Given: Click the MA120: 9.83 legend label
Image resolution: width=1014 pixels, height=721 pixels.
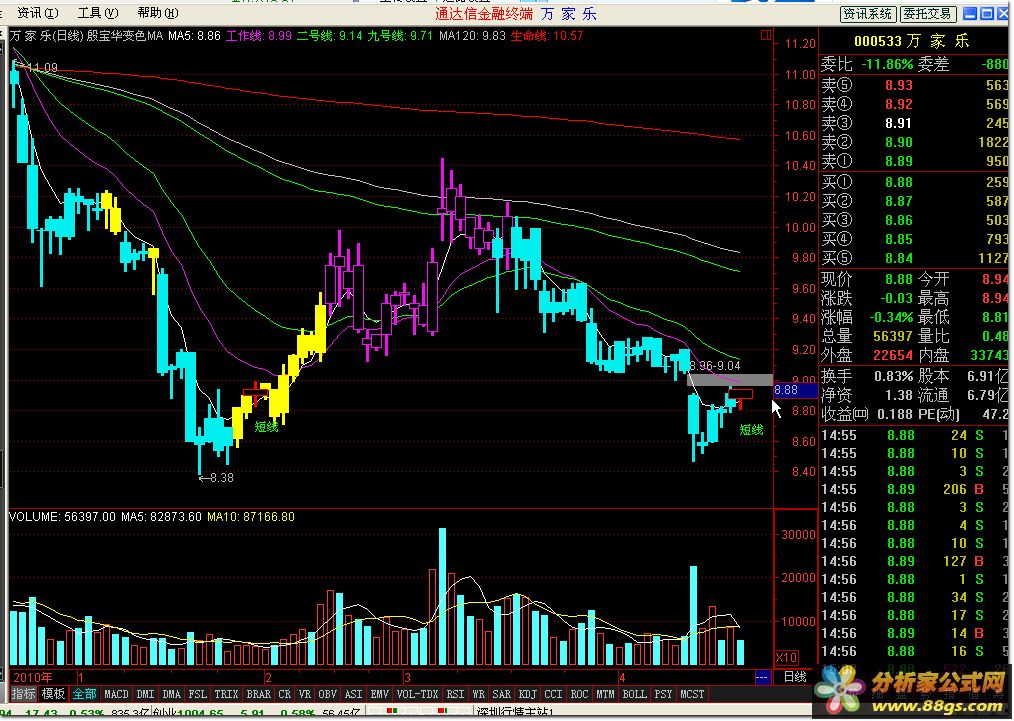Looking at the screenshot, I should tap(472, 36).
